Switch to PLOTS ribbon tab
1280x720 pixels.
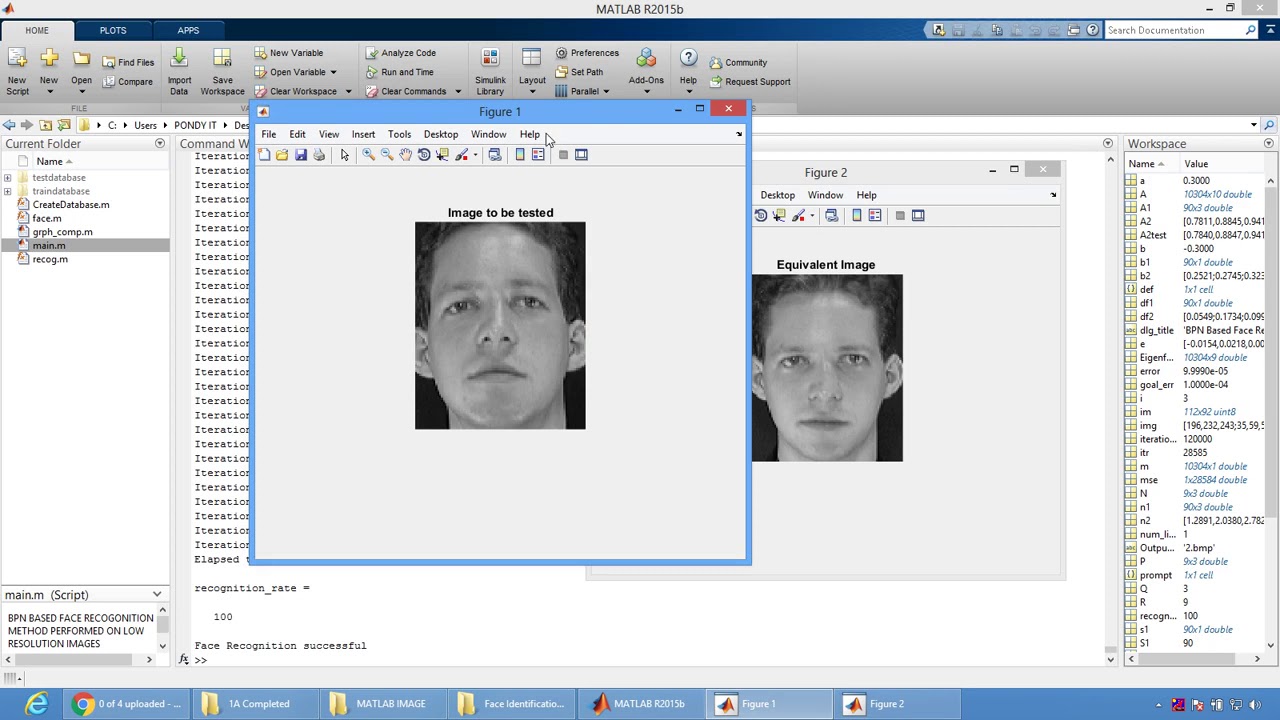[x=113, y=30]
